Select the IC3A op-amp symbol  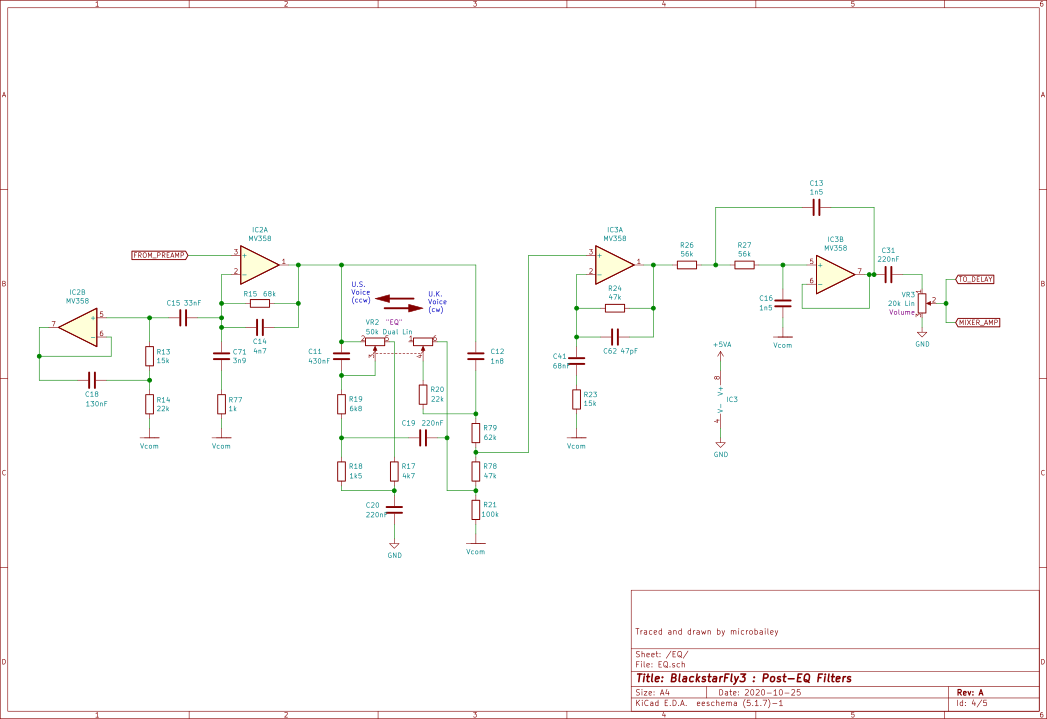coord(612,264)
